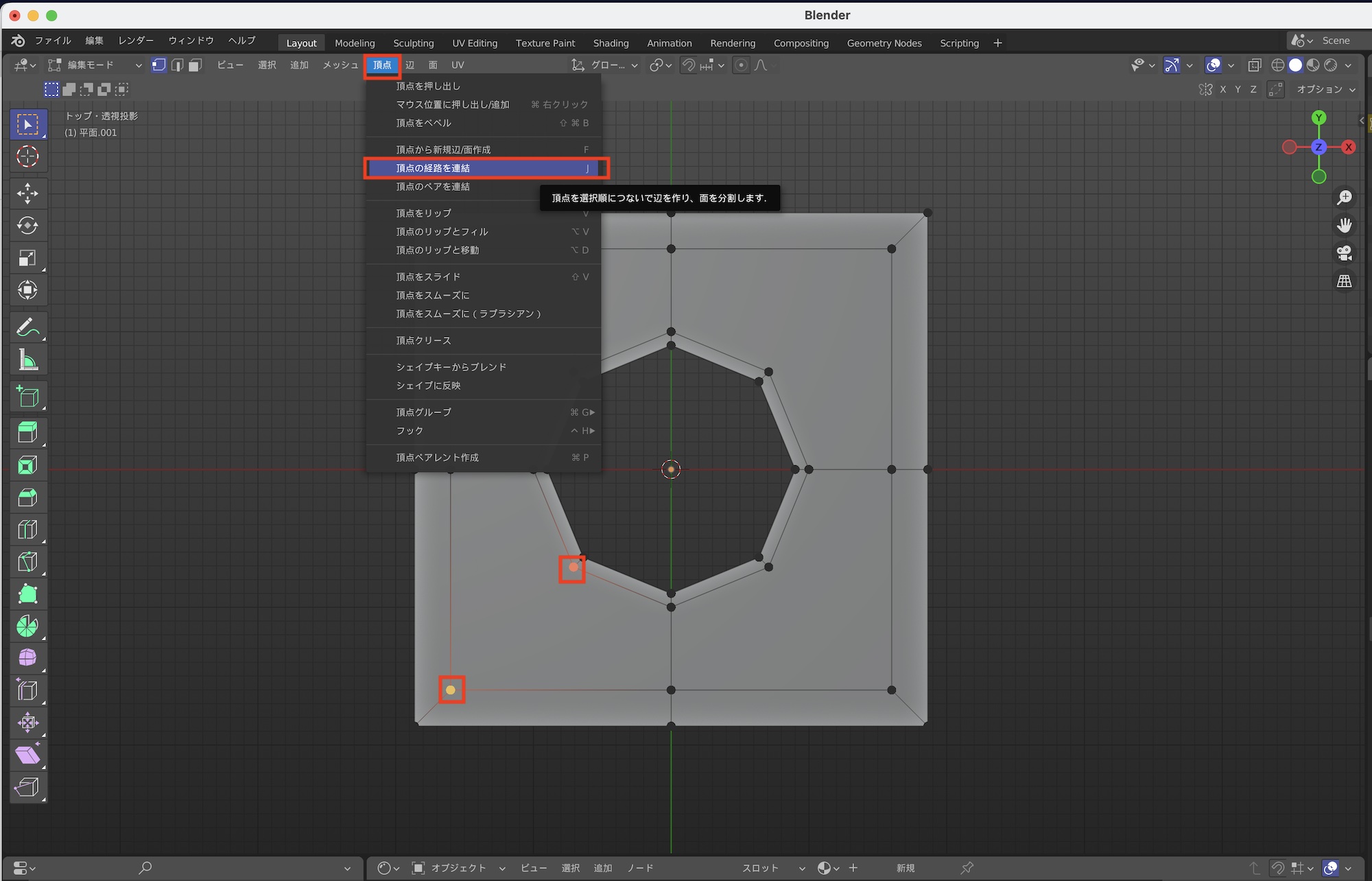Click 頂点のペアを連結 menu entry
Viewport: 1372px width, 881px height.
pyautogui.click(x=433, y=187)
